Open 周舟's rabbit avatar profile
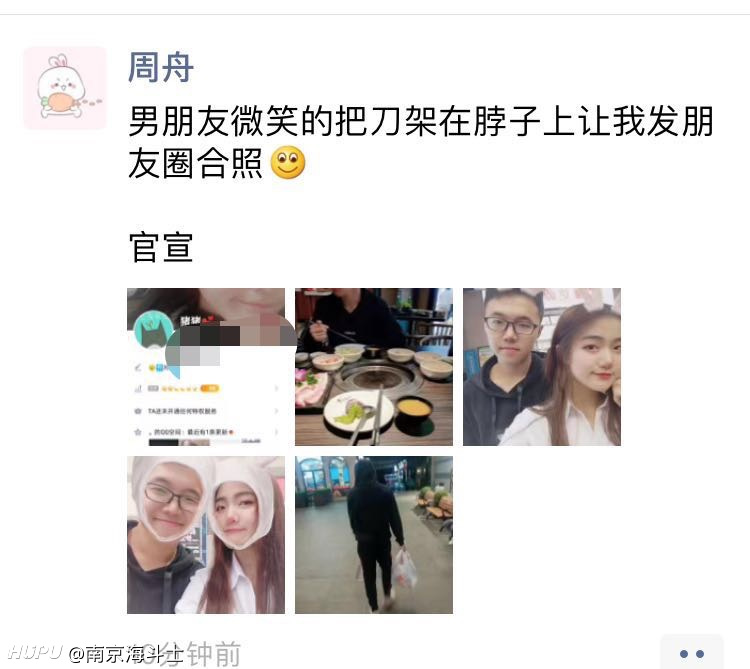The height and width of the screenshot is (669, 750). [65, 88]
